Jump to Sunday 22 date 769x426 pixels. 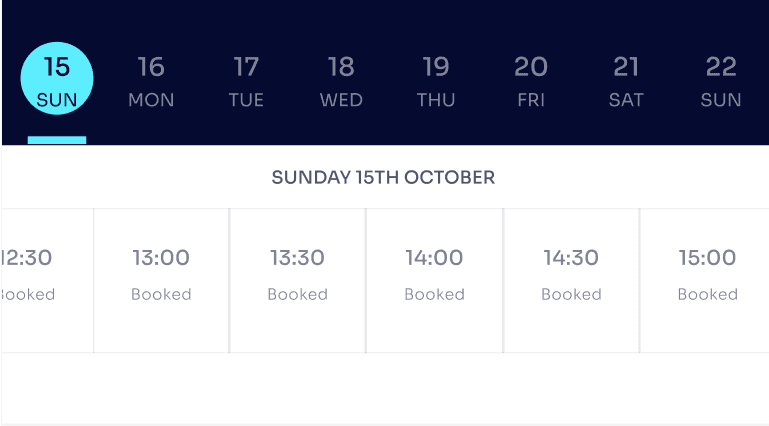coord(721,82)
